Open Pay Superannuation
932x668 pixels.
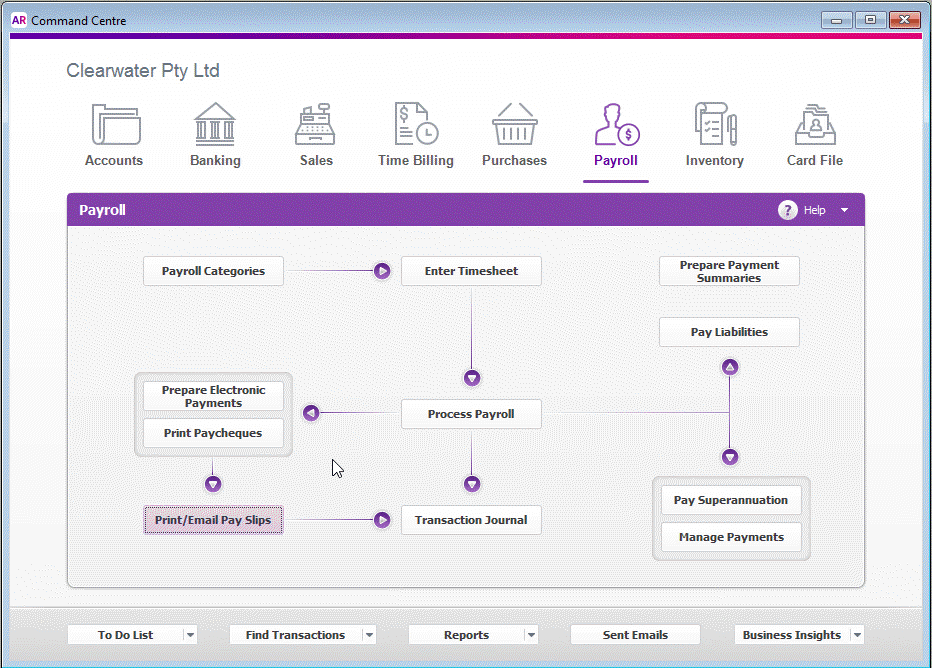(731, 500)
